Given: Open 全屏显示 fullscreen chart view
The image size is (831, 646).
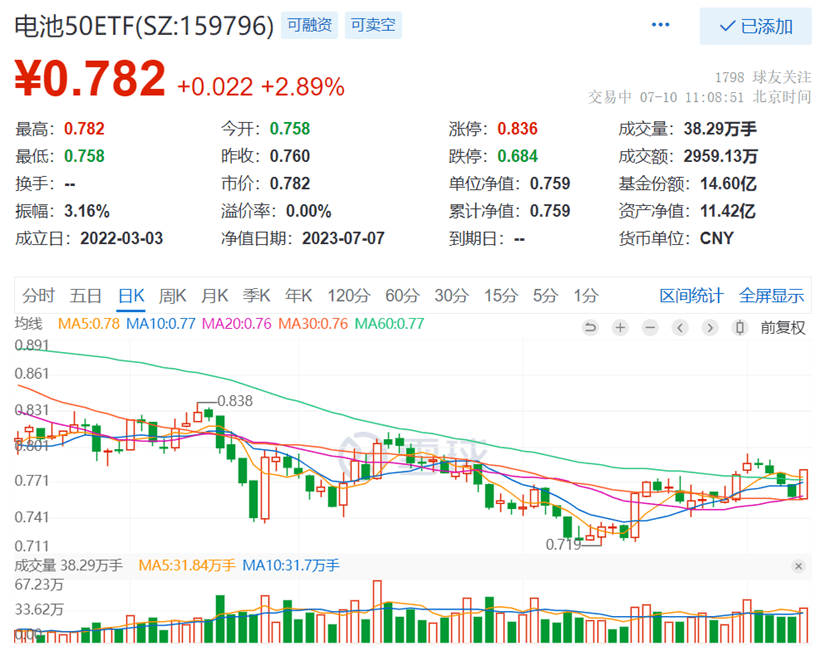Looking at the screenshot, I should [x=771, y=295].
